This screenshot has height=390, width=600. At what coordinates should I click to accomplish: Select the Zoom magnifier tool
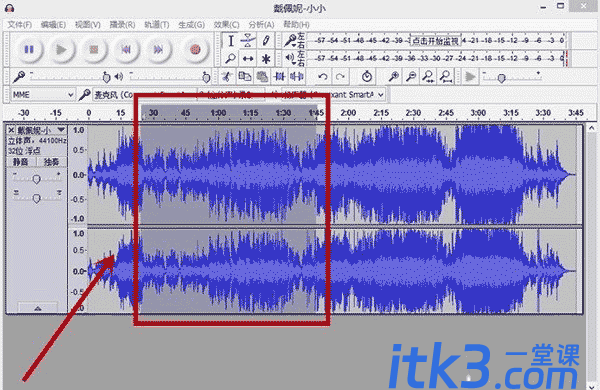point(231,59)
